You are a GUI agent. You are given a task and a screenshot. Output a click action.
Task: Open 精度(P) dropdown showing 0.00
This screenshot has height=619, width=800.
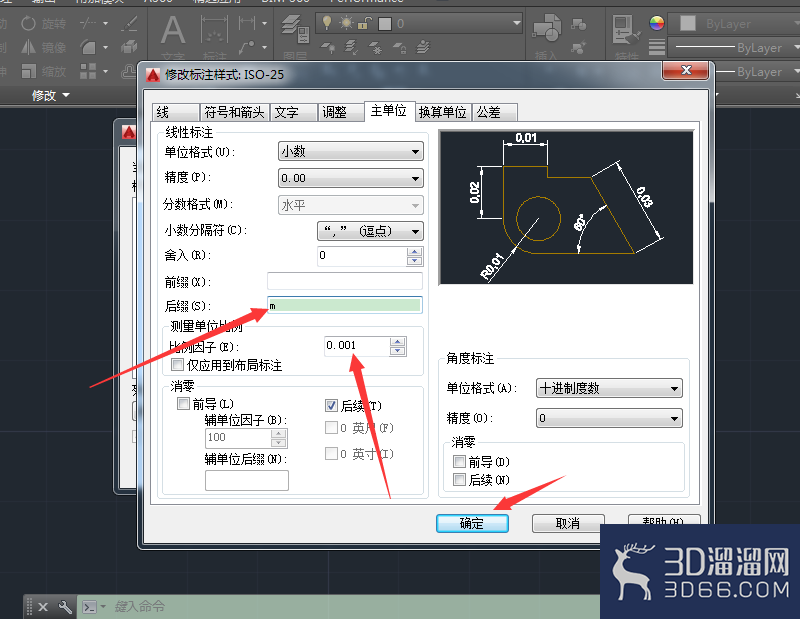[x=351, y=178]
